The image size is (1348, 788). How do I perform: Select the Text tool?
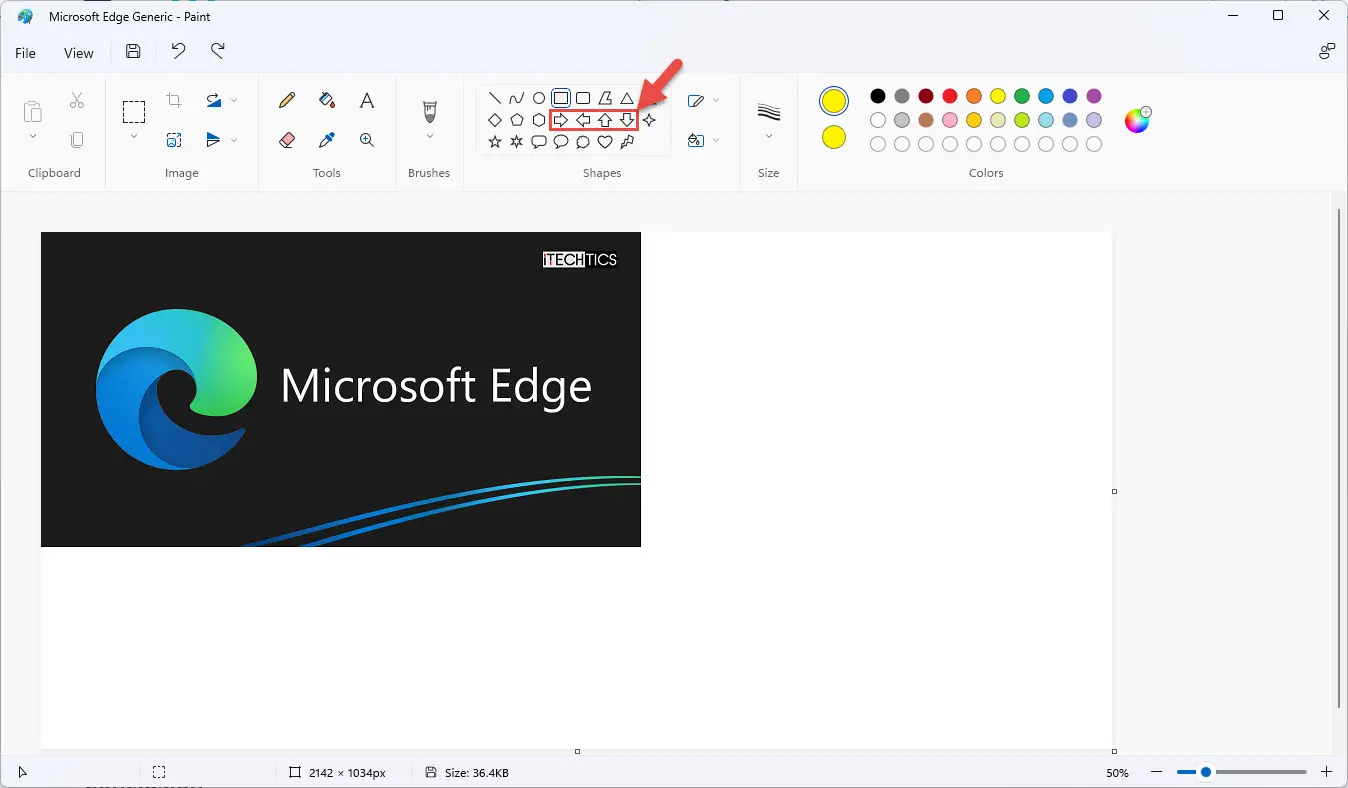367,100
